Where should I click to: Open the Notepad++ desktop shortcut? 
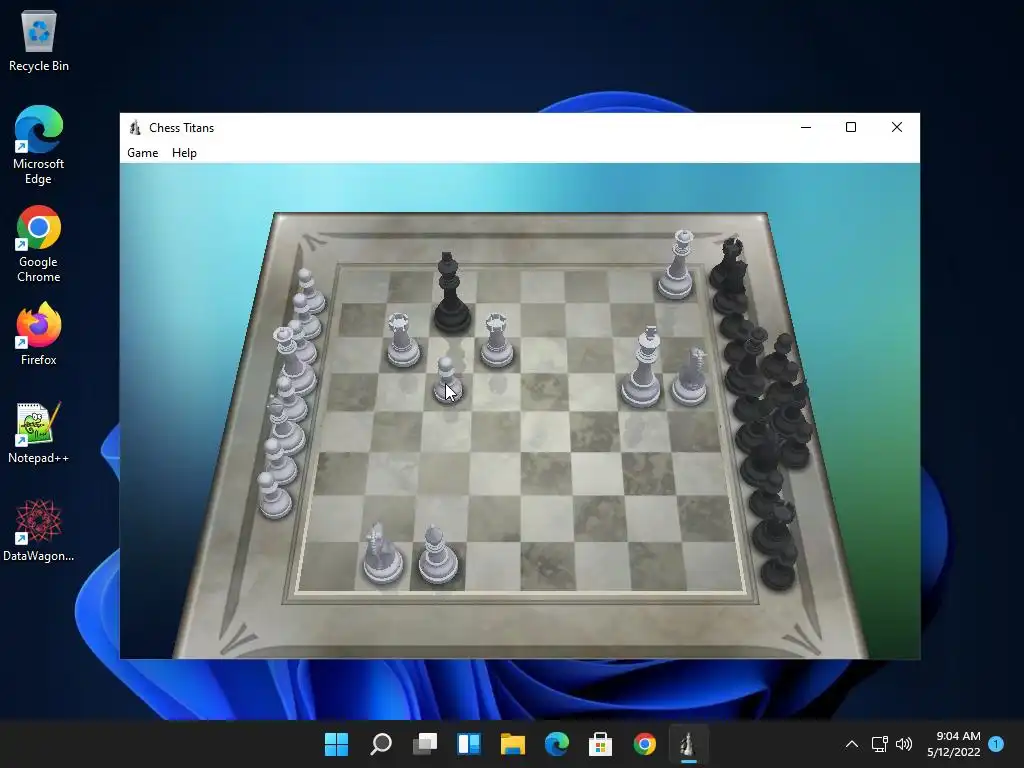[x=39, y=432]
